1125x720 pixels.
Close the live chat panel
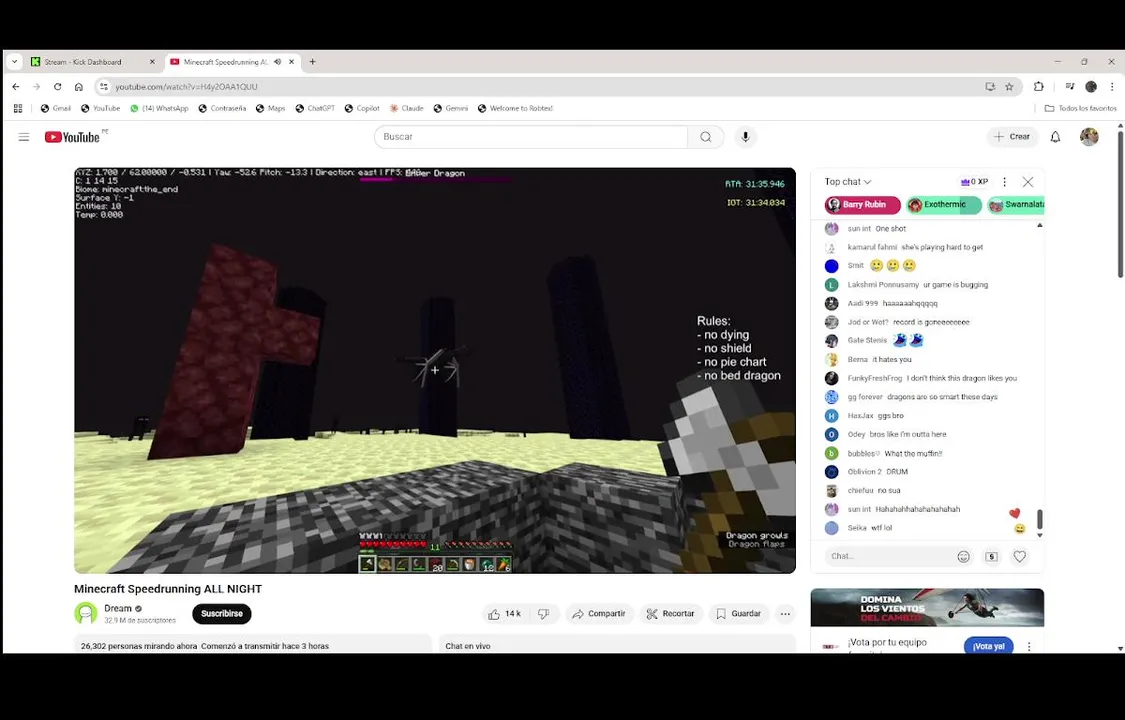coord(1028,182)
